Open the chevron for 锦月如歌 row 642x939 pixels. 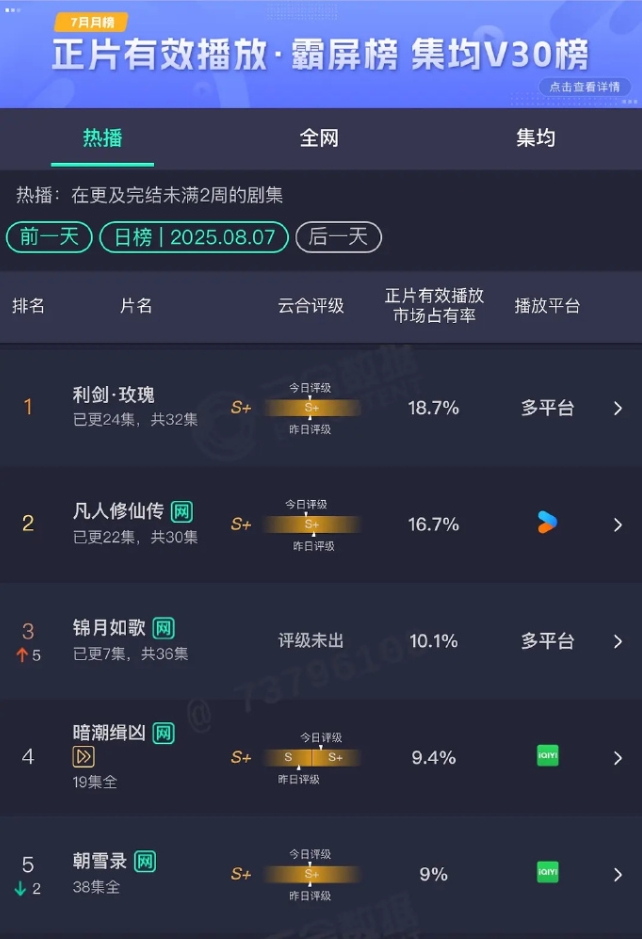pos(618,641)
